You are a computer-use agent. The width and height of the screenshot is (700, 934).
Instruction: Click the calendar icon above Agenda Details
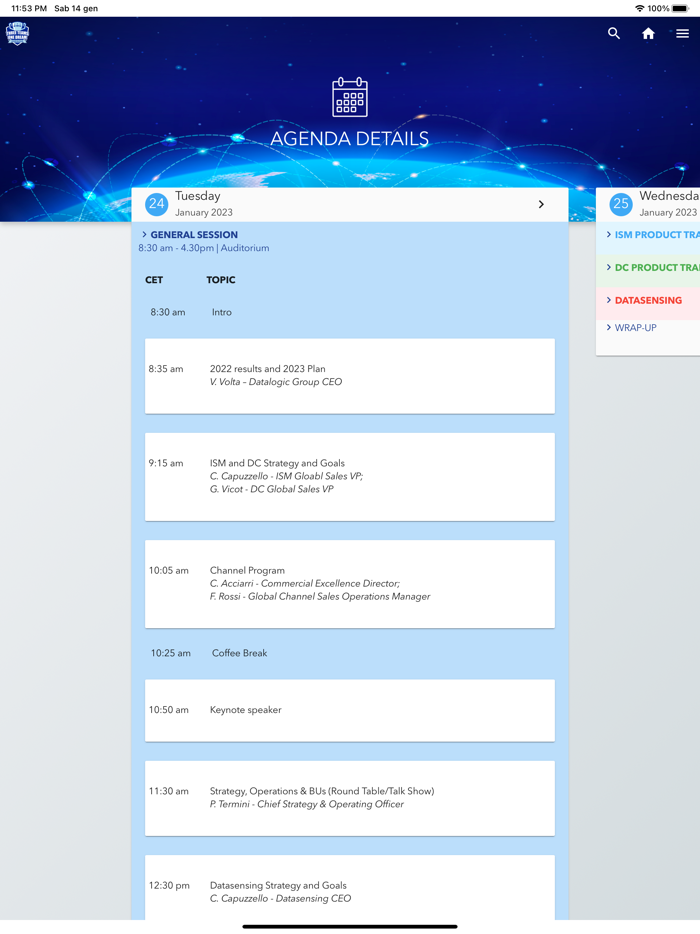(x=350, y=97)
